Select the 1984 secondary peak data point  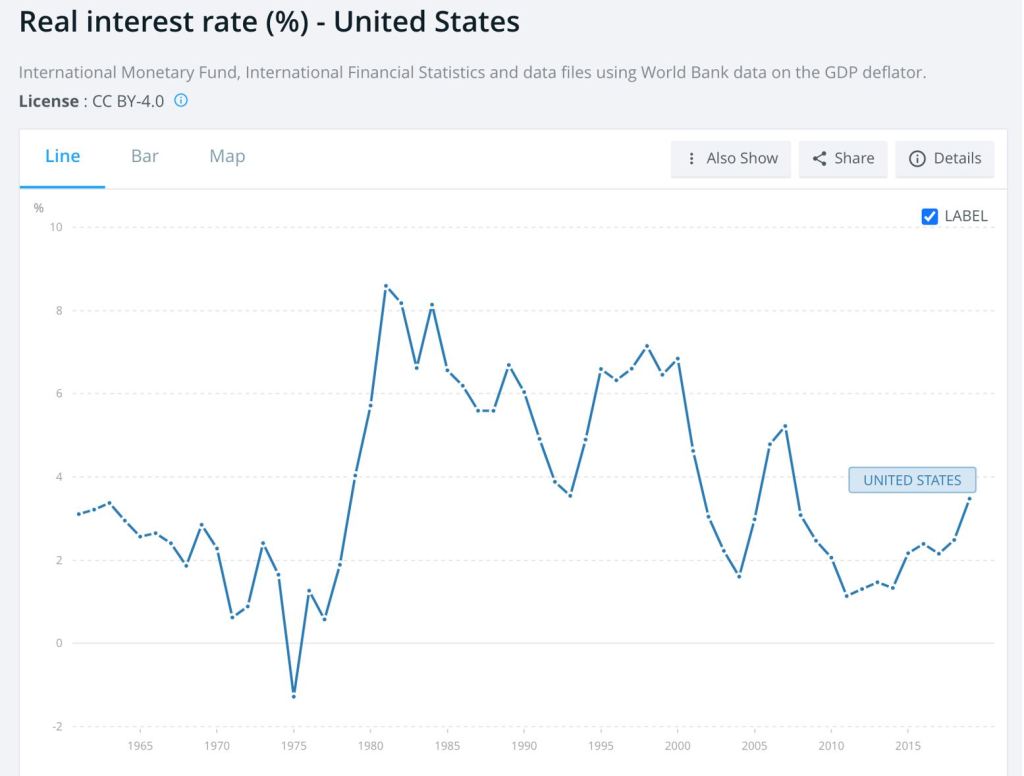(432, 305)
